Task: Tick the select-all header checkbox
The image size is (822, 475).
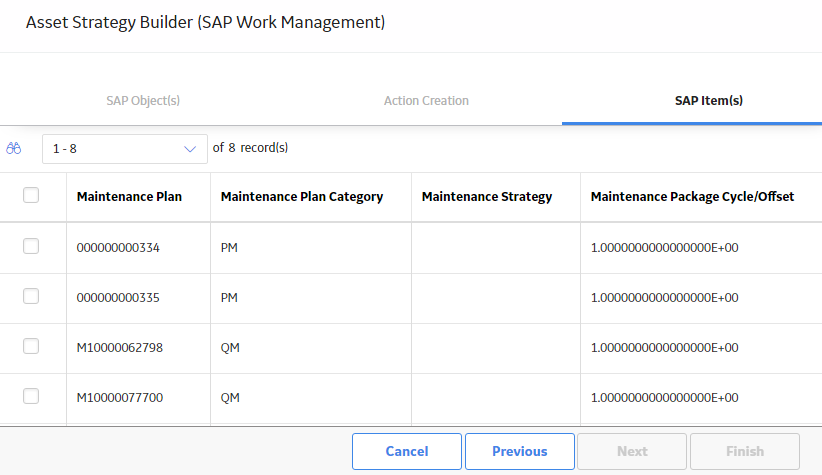Action: tap(31, 195)
